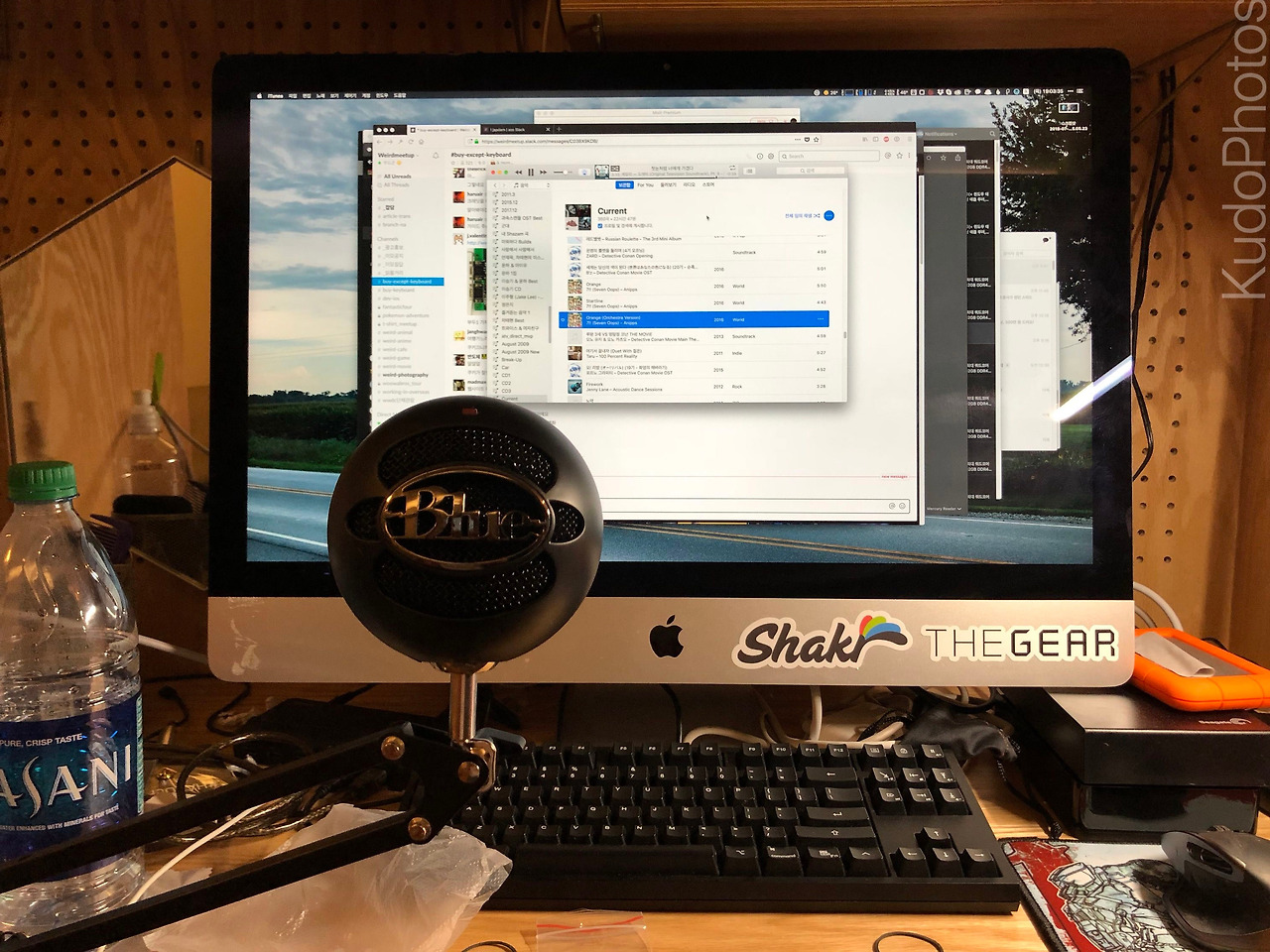Open the Break-Up playlist
Viewport: 1270px width, 952px height.
[x=512, y=360]
